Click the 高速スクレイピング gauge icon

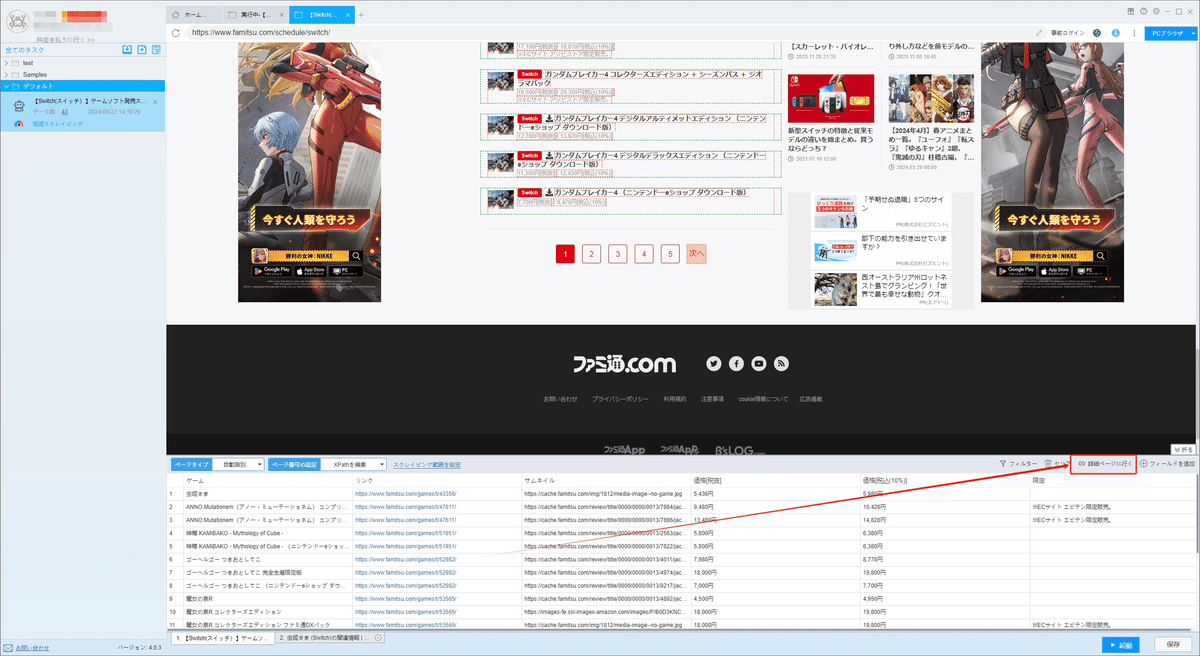tap(18, 124)
